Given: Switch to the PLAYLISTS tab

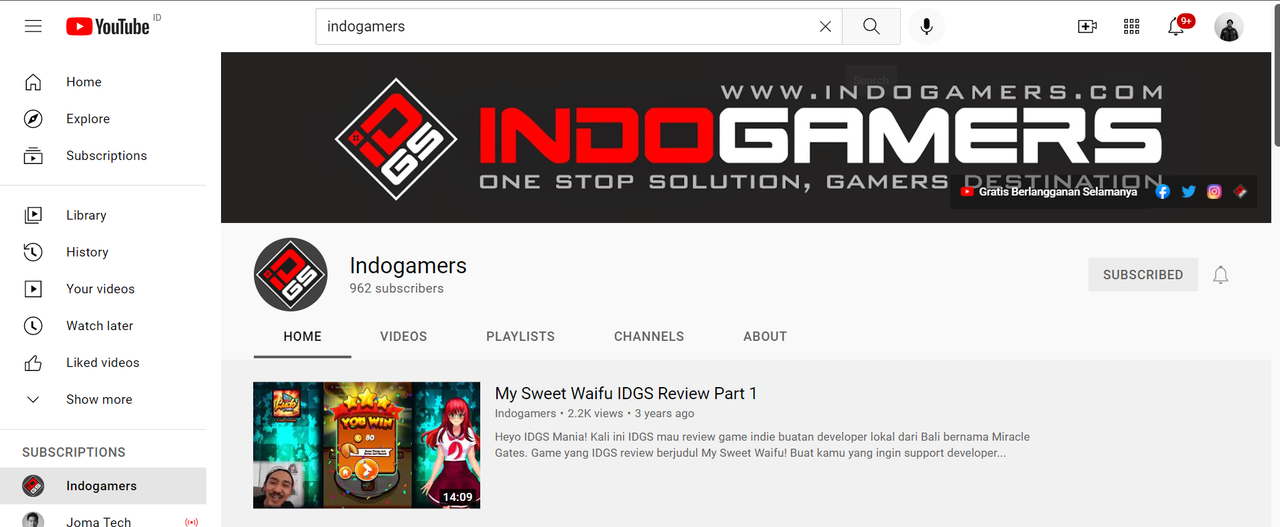Looking at the screenshot, I should (x=520, y=337).
